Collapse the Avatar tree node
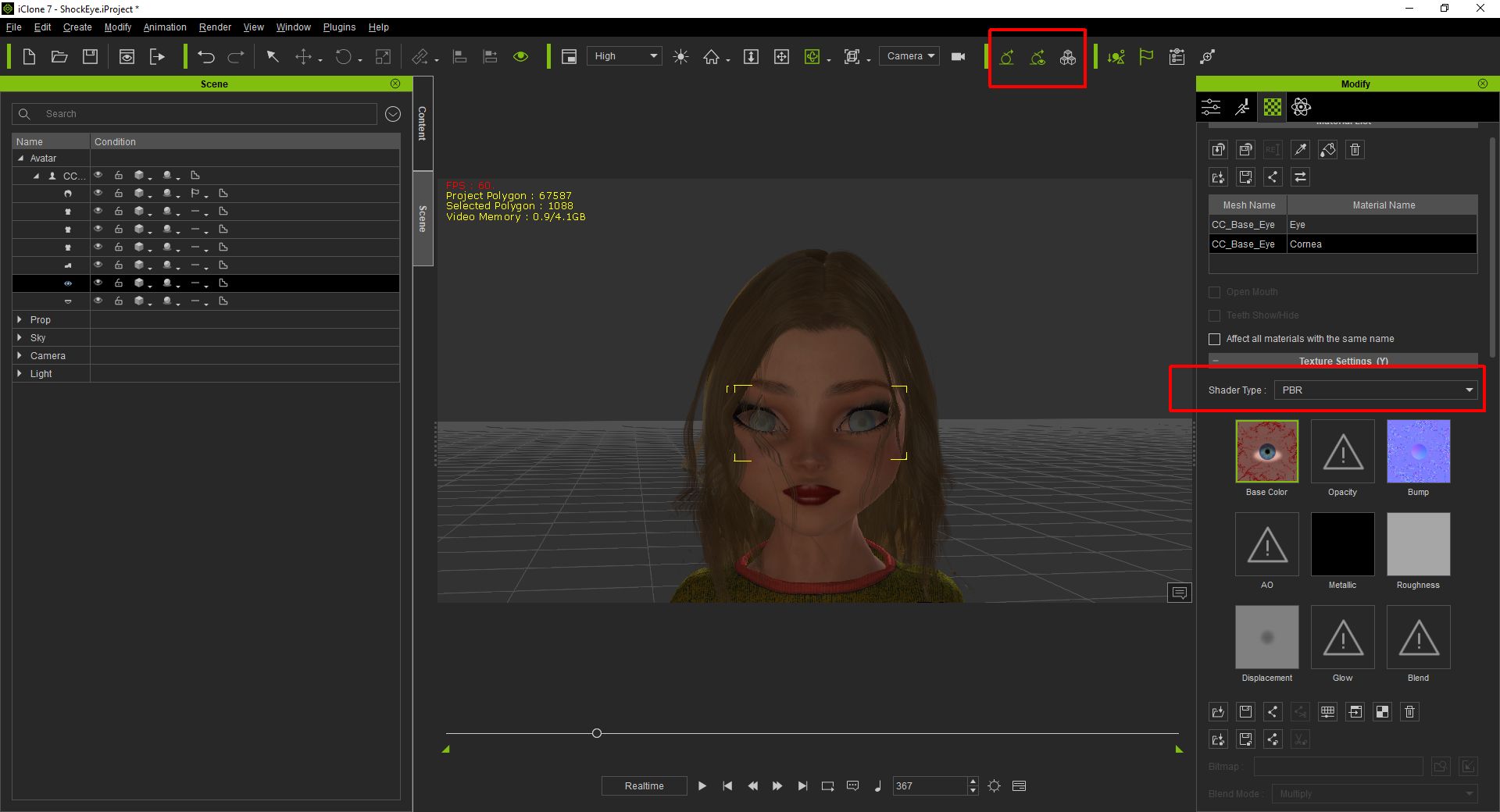Image resolution: width=1500 pixels, height=812 pixels. point(20,158)
